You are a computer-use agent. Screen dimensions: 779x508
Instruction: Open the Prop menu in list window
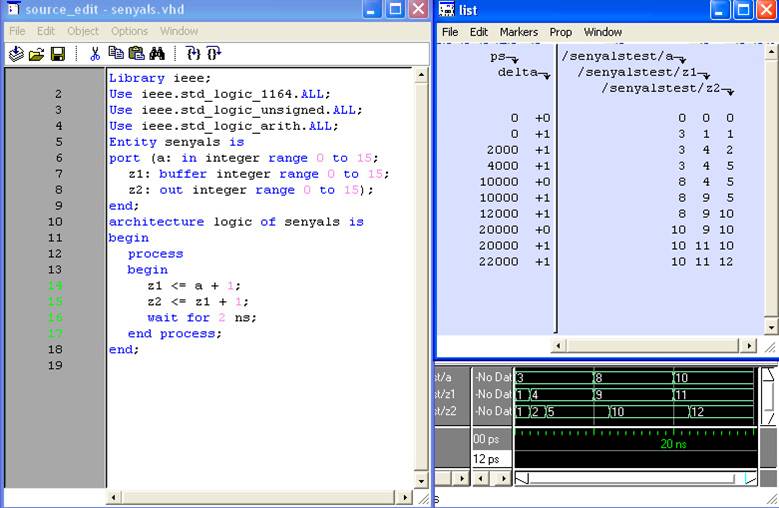point(560,32)
